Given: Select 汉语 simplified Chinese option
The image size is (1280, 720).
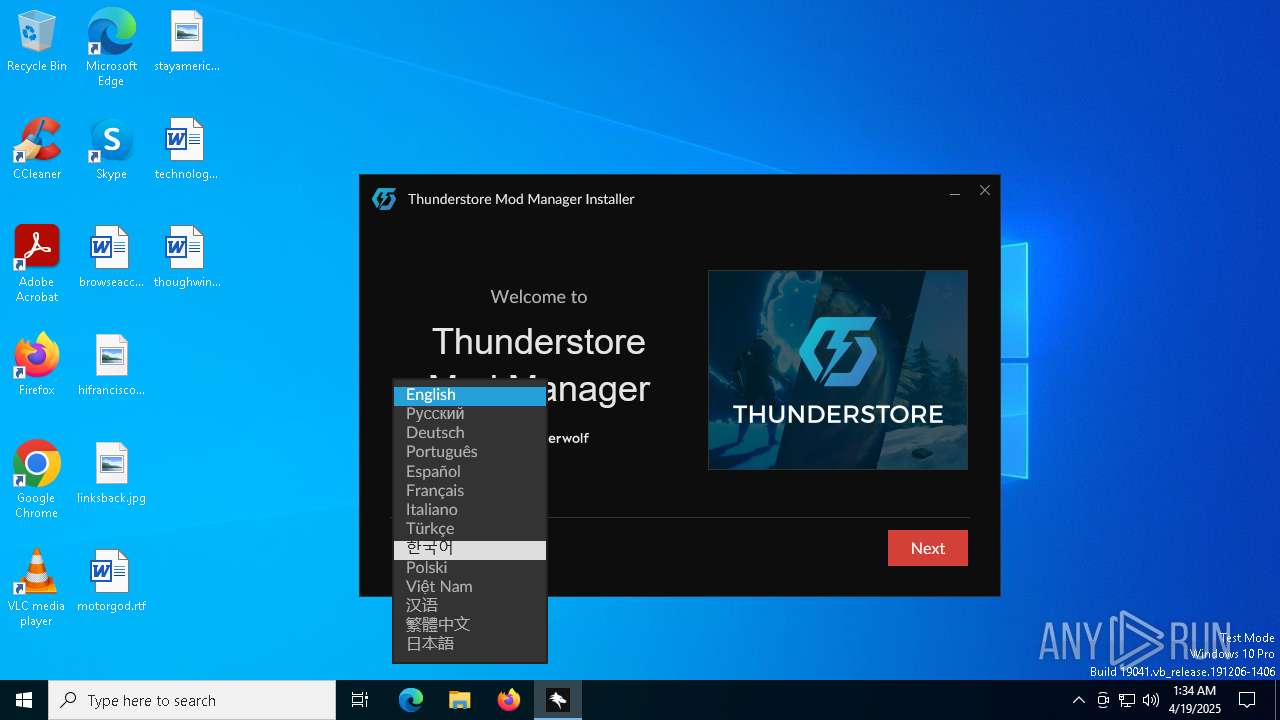Looking at the screenshot, I should (x=470, y=605).
